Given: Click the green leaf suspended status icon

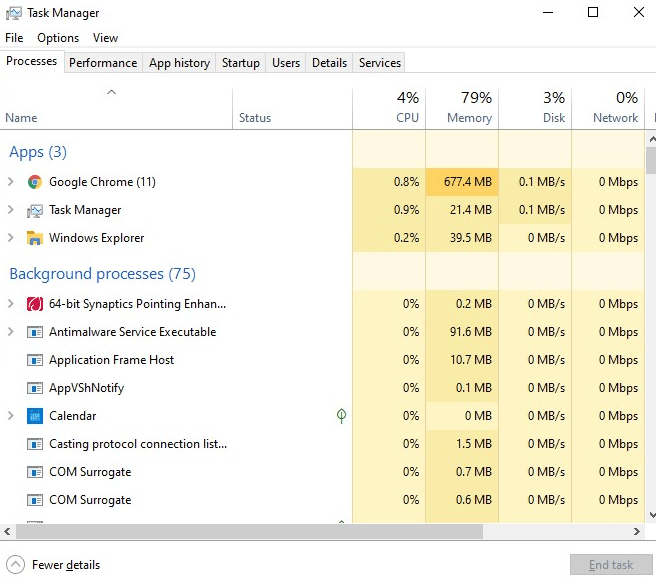Looking at the screenshot, I should pyautogui.click(x=341, y=416).
